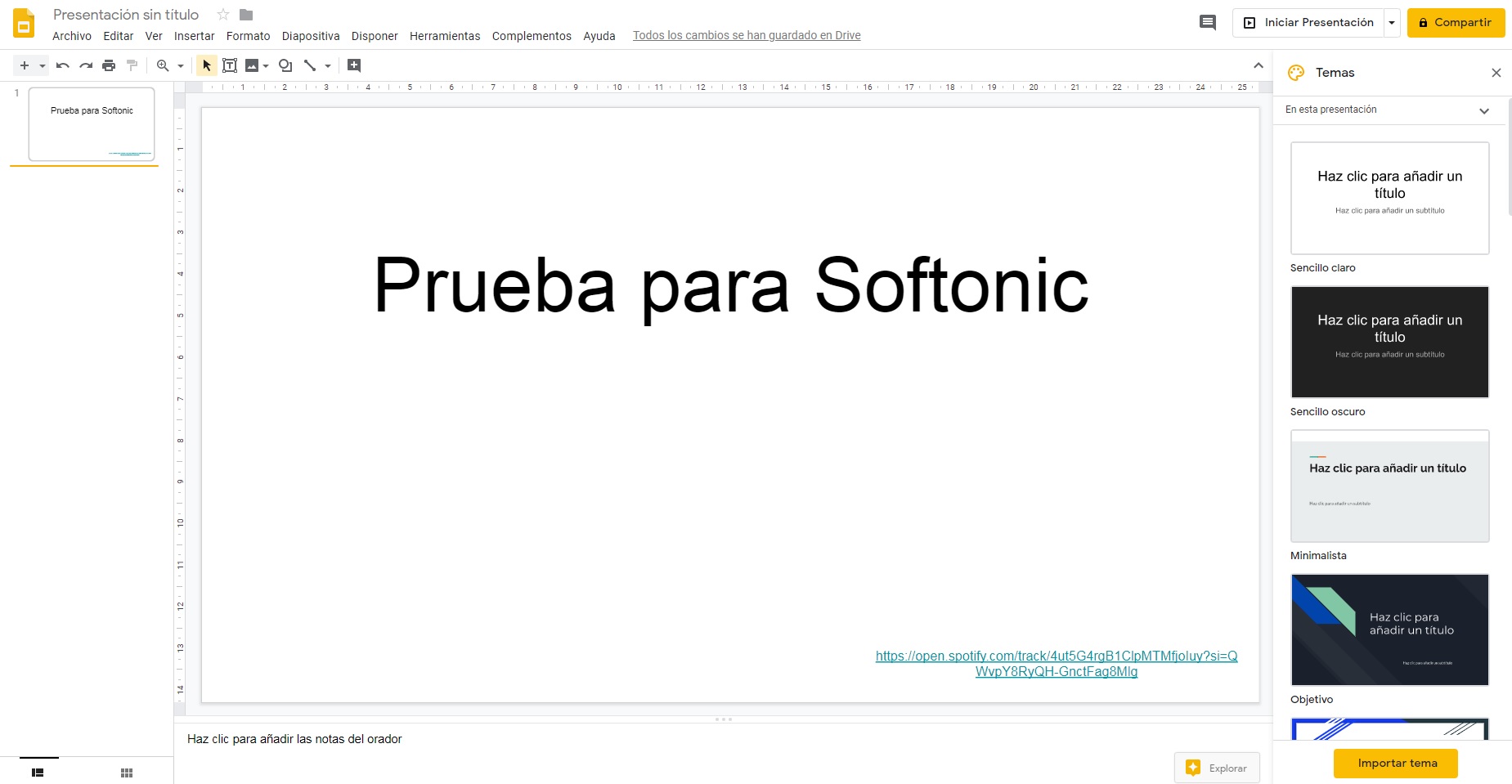Select slide 1 thumbnail in filmstrip
Viewport: 1512px width, 784px height.
tap(92, 124)
